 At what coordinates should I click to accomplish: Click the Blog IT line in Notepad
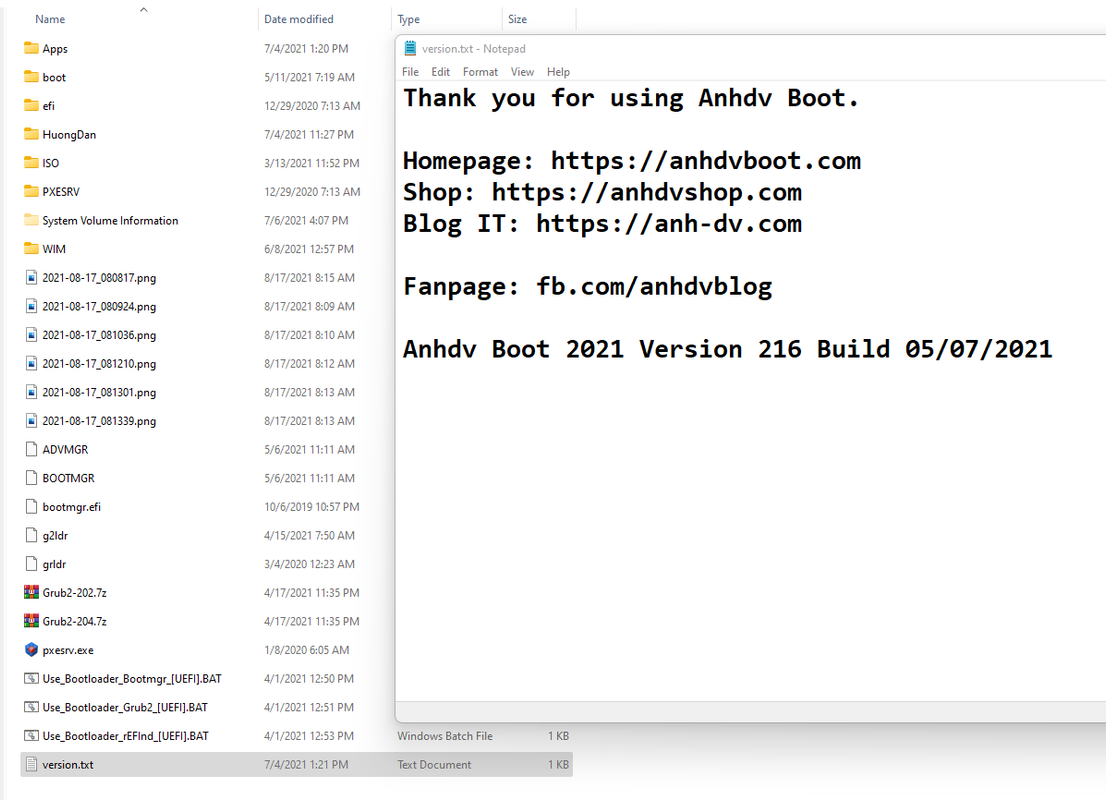[602, 224]
